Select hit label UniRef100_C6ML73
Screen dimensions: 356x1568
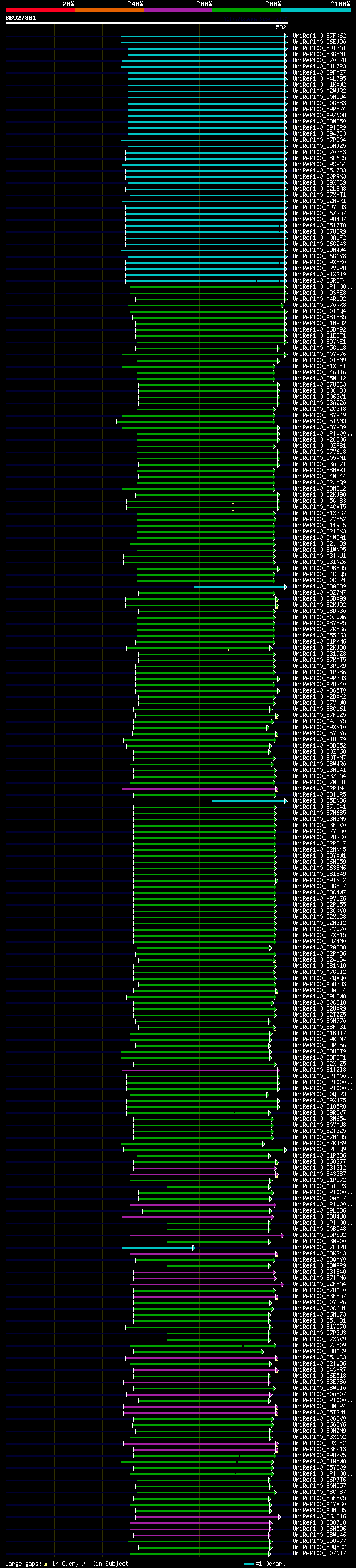[x=319, y=1314]
